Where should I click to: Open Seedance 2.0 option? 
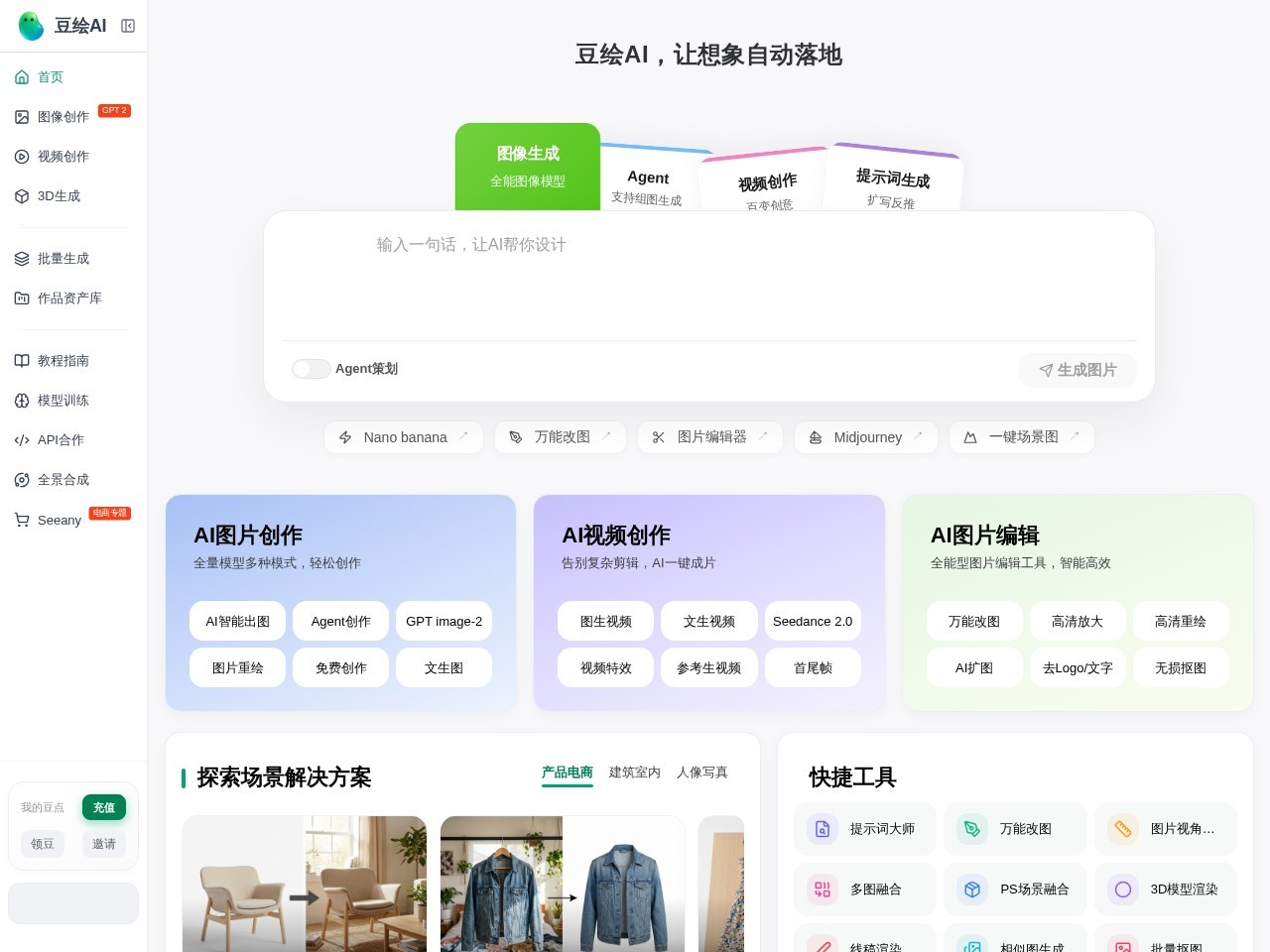[813, 622]
